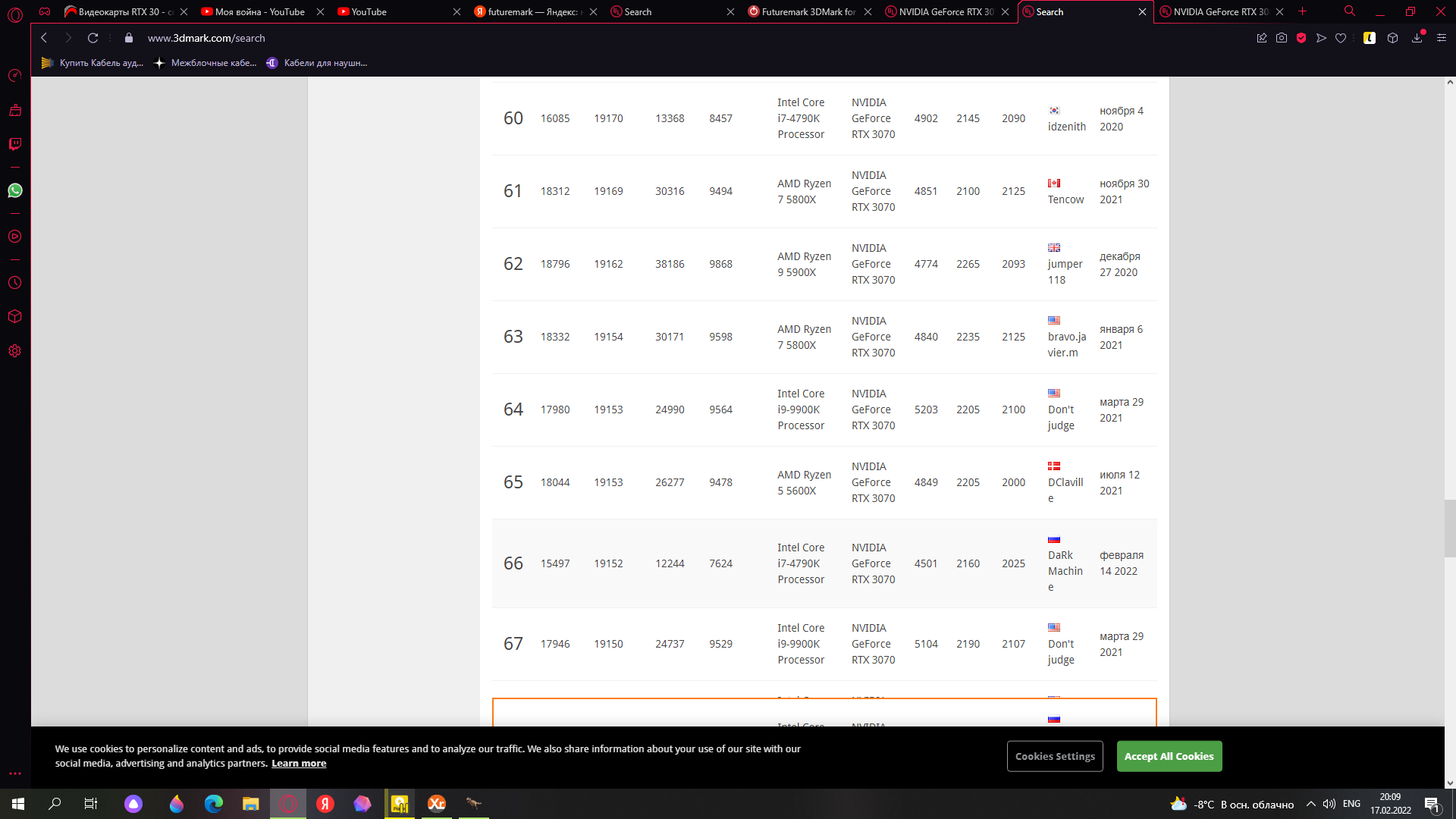Open the sidebar history clock icon
Image resolution: width=1456 pixels, height=819 pixels.
coord(15,283)
